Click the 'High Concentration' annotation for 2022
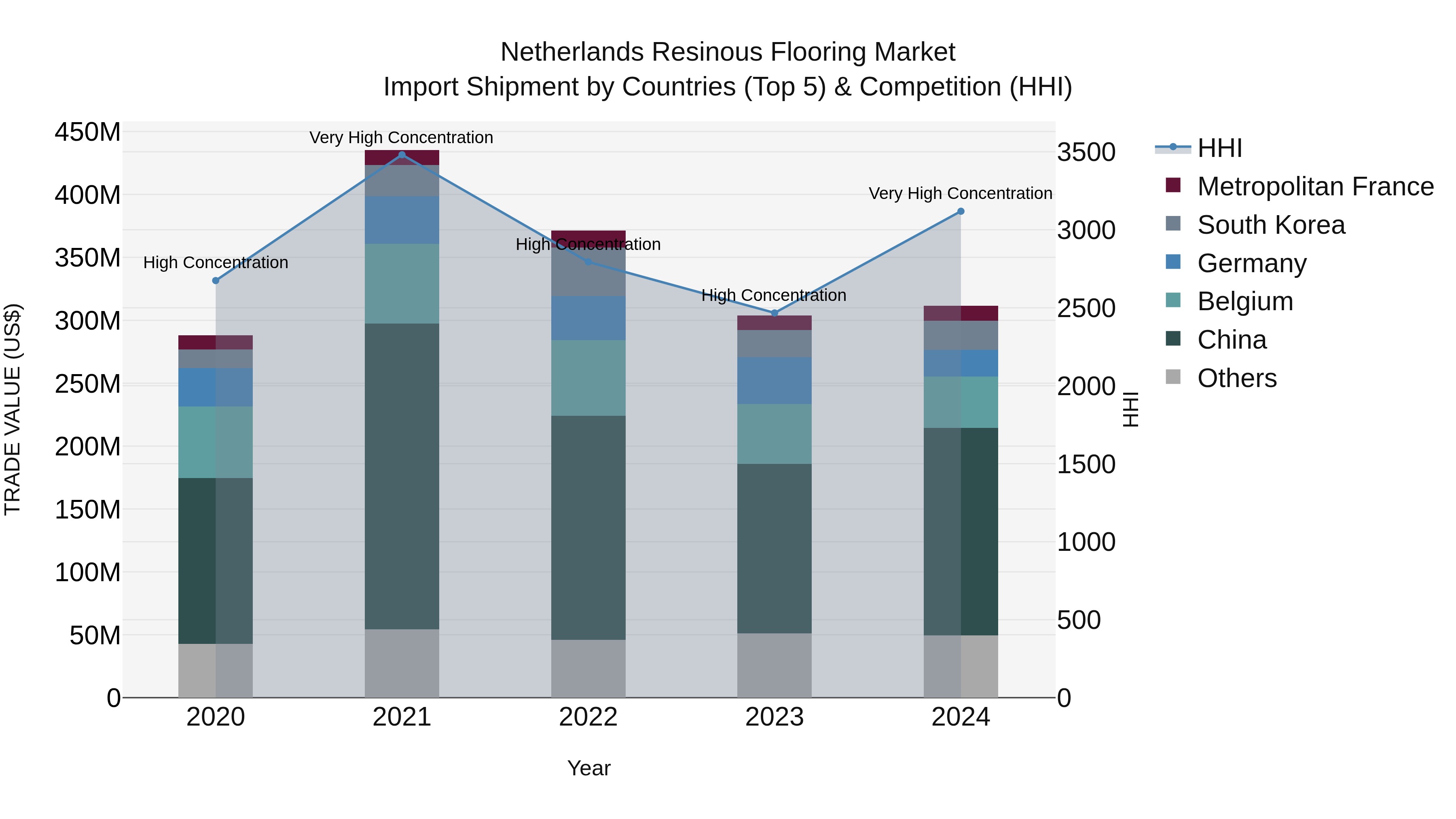Viewport: 1456px width, 819px height. (x=588, y=245)
